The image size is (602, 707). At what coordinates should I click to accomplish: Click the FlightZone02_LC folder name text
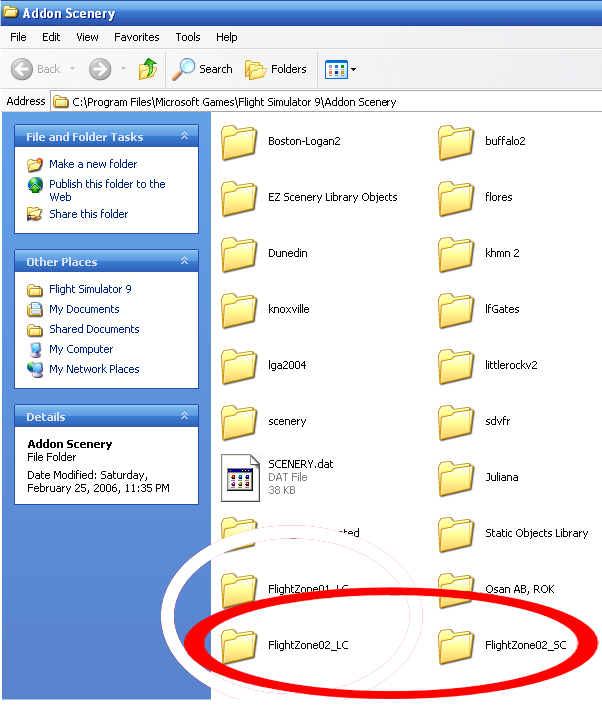[308, 645]
